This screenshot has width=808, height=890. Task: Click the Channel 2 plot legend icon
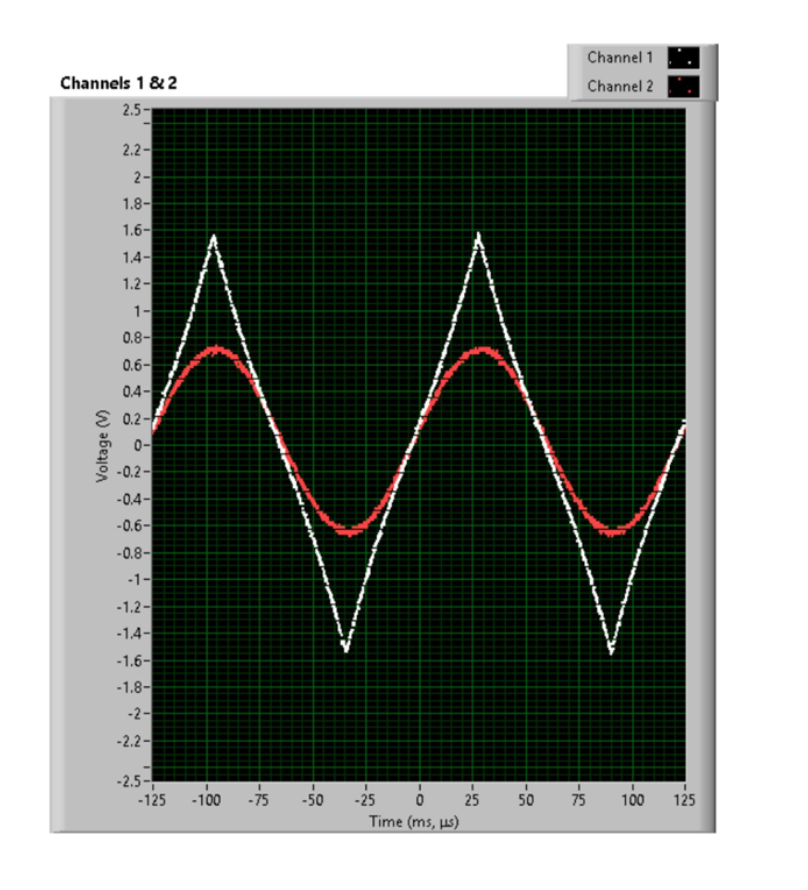[x=684, y=86]
